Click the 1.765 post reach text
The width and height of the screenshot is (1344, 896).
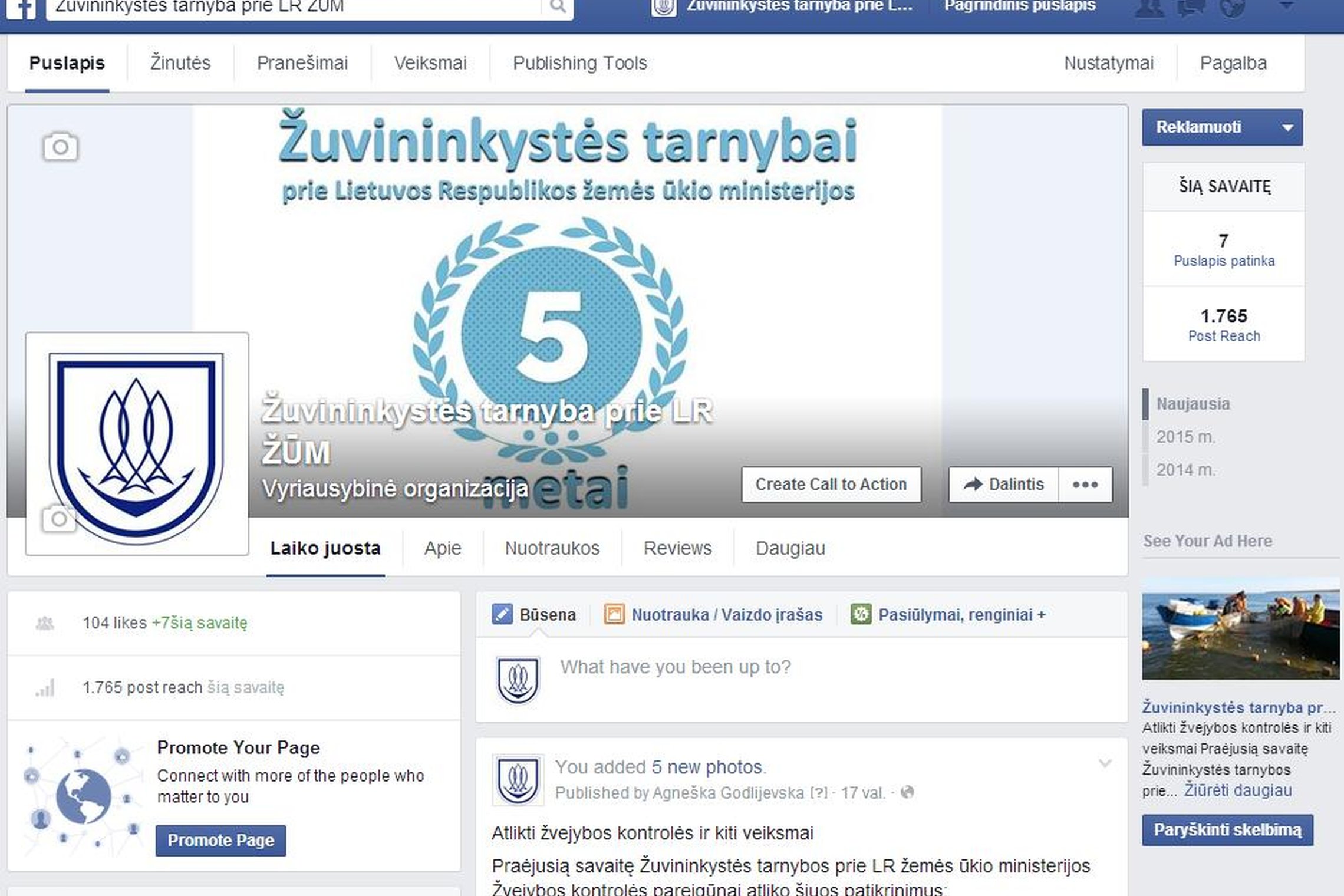pyautogui.click(x=143, y=687)
